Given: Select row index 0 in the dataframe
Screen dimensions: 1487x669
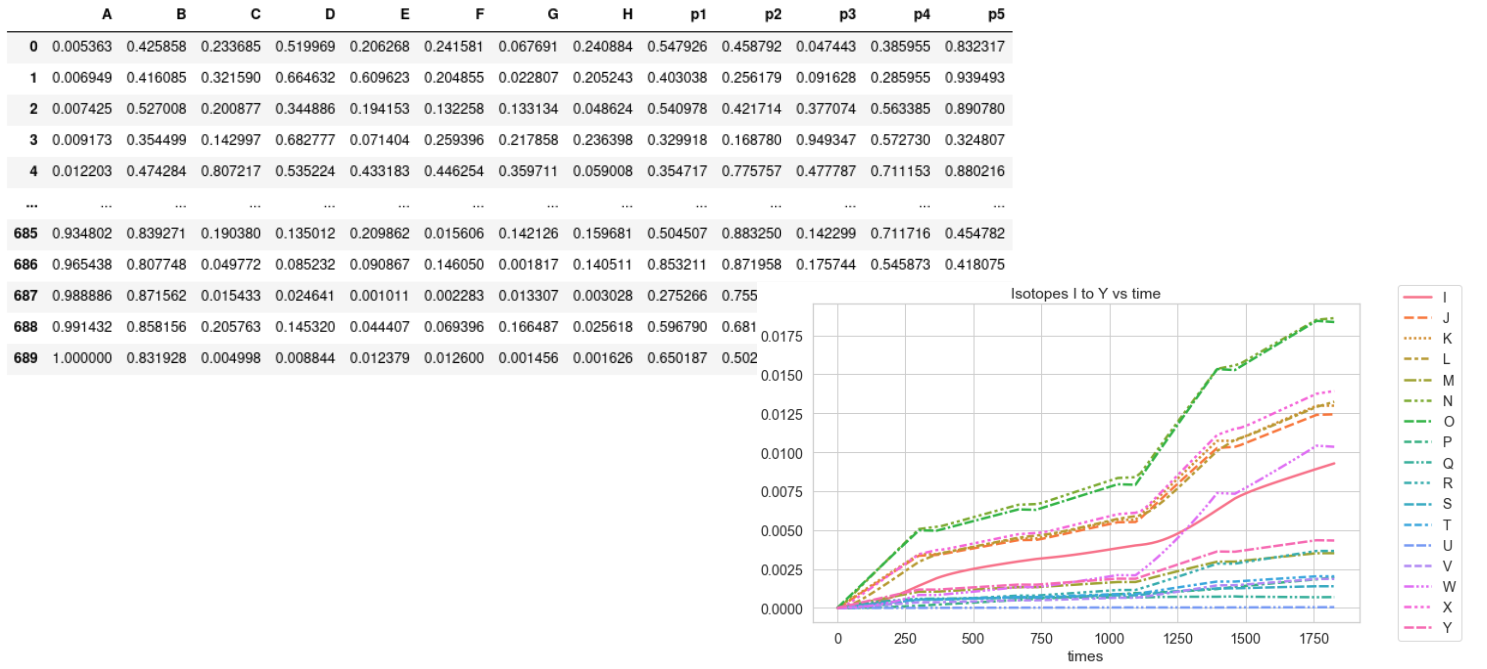Looking at the screenshot, I should point(33,47).
